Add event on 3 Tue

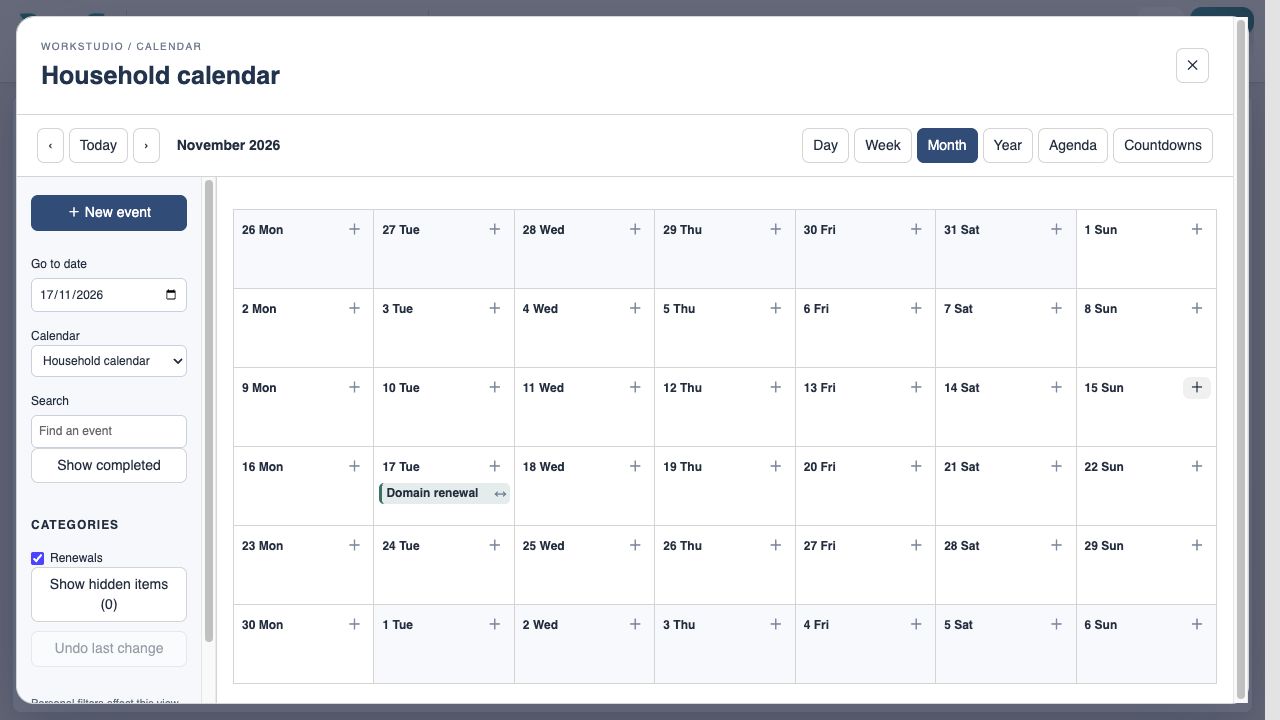point(494,309)
